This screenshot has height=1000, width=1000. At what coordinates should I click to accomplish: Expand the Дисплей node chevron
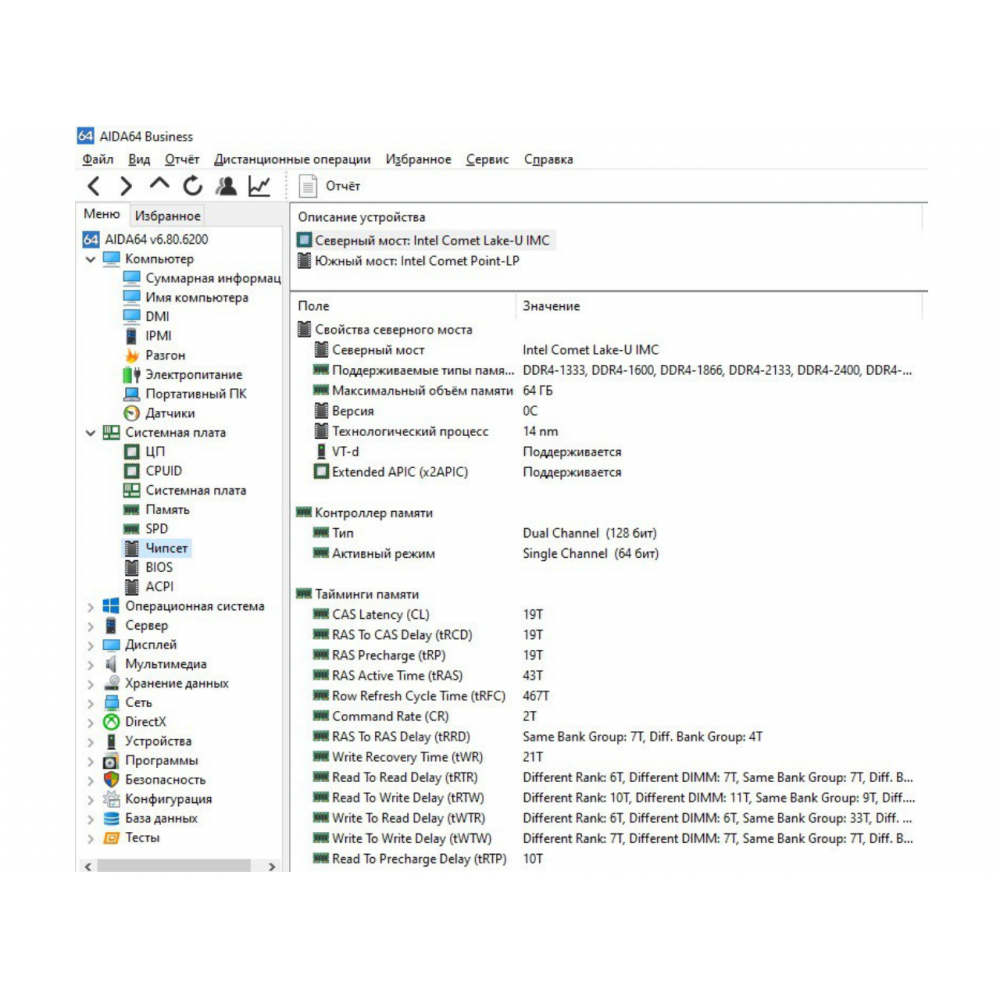pos(91,645)
